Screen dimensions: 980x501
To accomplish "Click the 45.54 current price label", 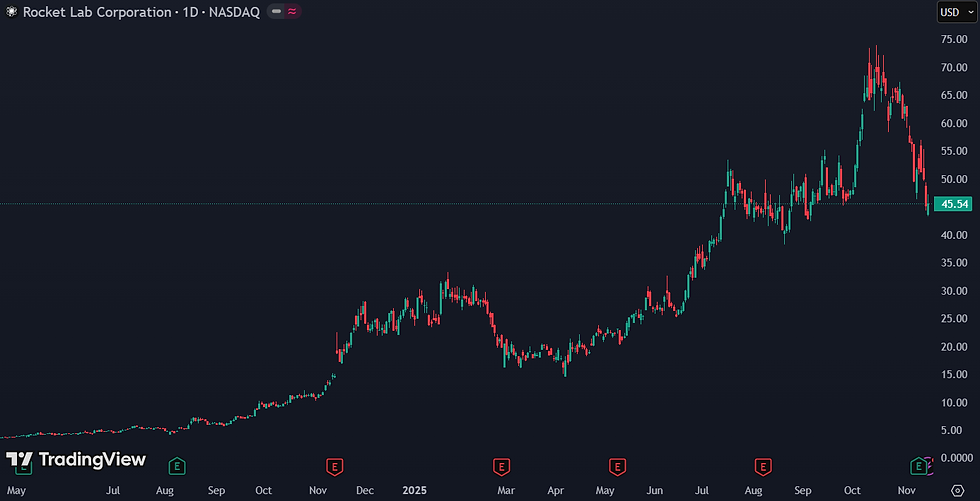I will pos(954,204).
